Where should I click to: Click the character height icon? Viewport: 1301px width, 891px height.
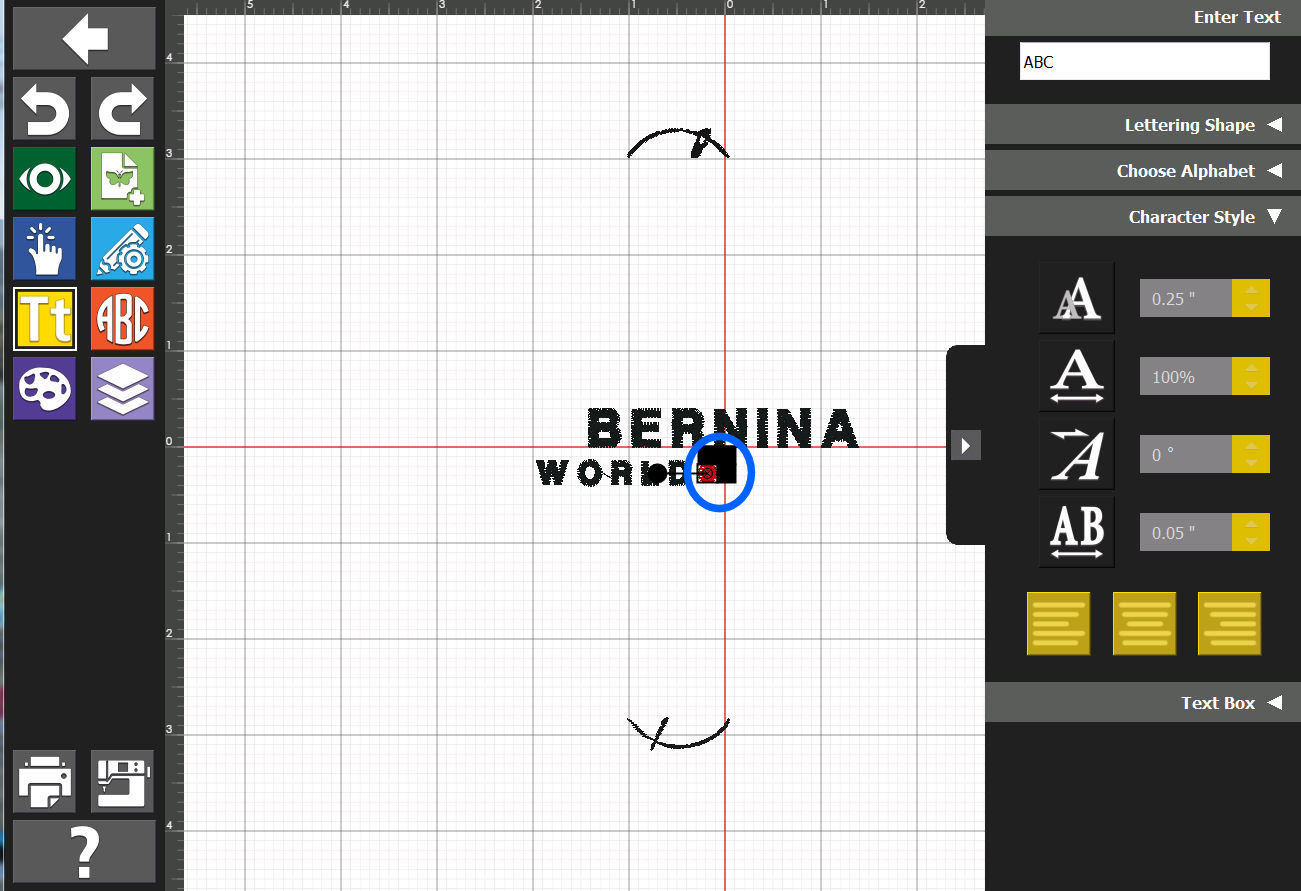[1077, 298]
